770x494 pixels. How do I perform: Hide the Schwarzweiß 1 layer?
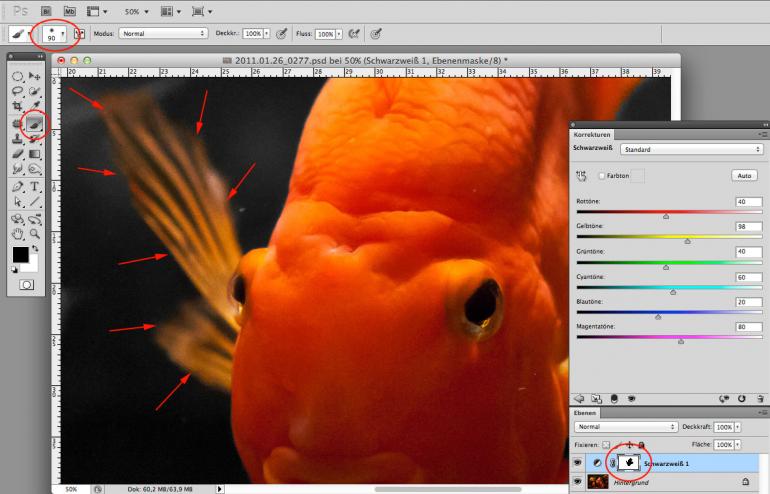pos(578,463)
